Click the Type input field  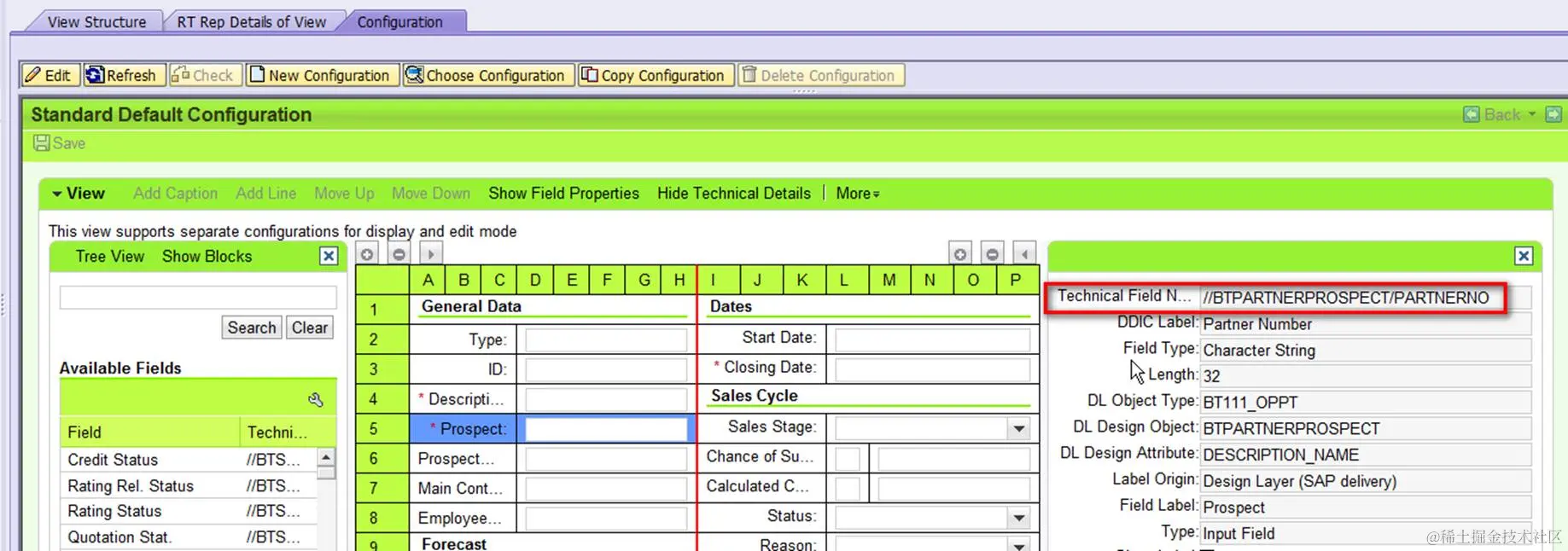point(606,339)
